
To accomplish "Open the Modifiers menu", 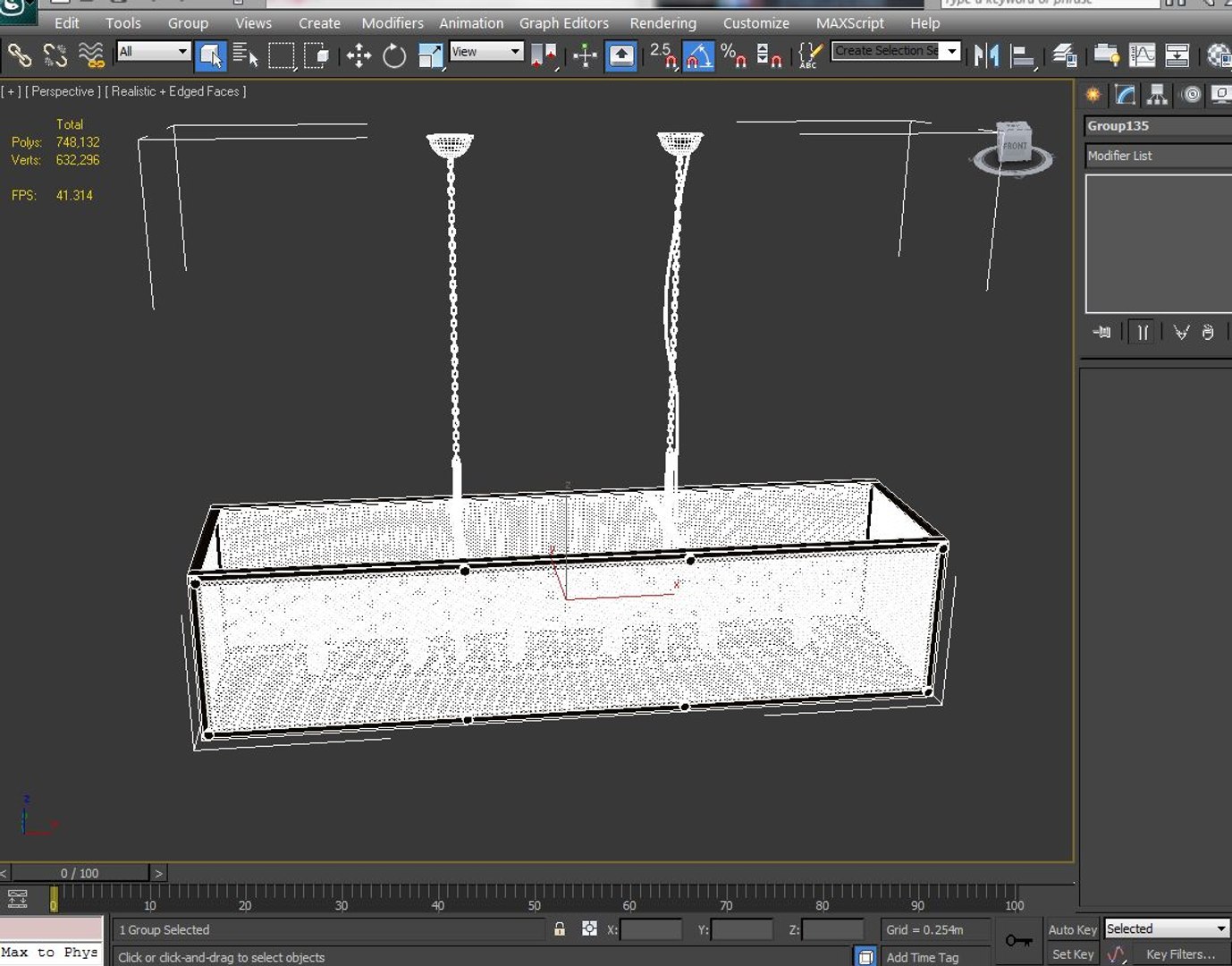I will 392,23.
